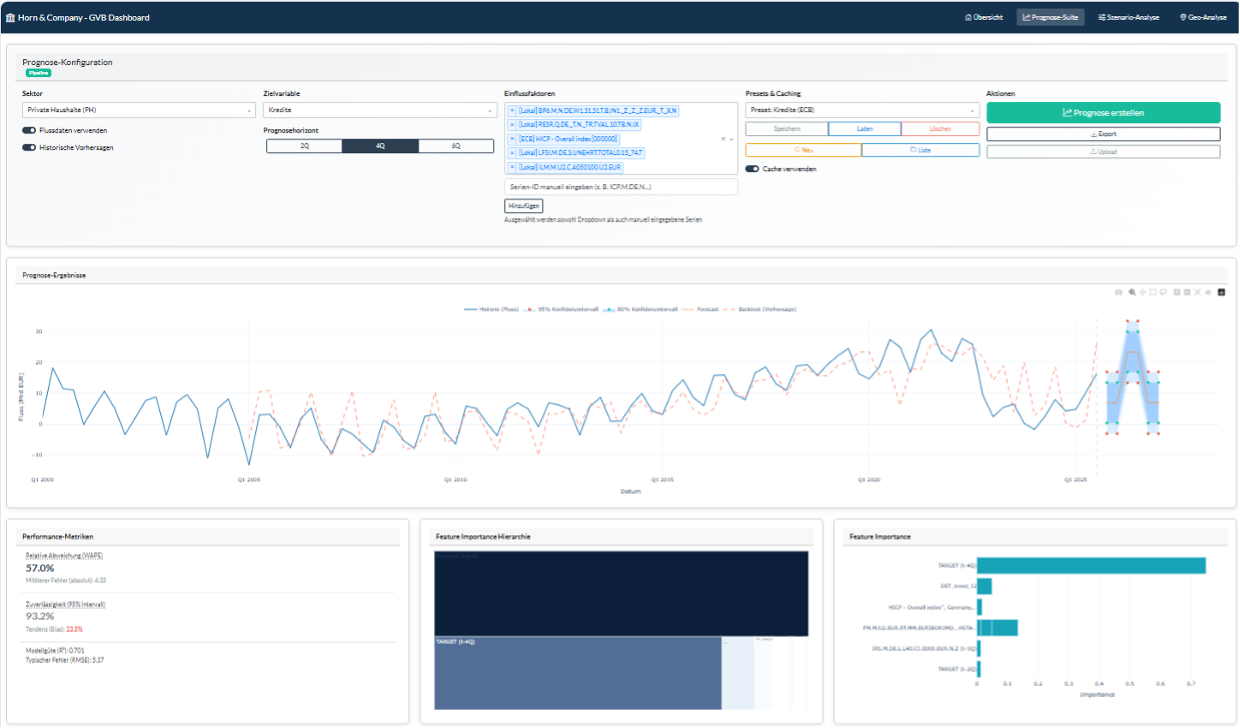The width and height of the screenshot is (1240, 728).
Task: Pick the lasso select chart tool
Action: tap(1163, 292)
